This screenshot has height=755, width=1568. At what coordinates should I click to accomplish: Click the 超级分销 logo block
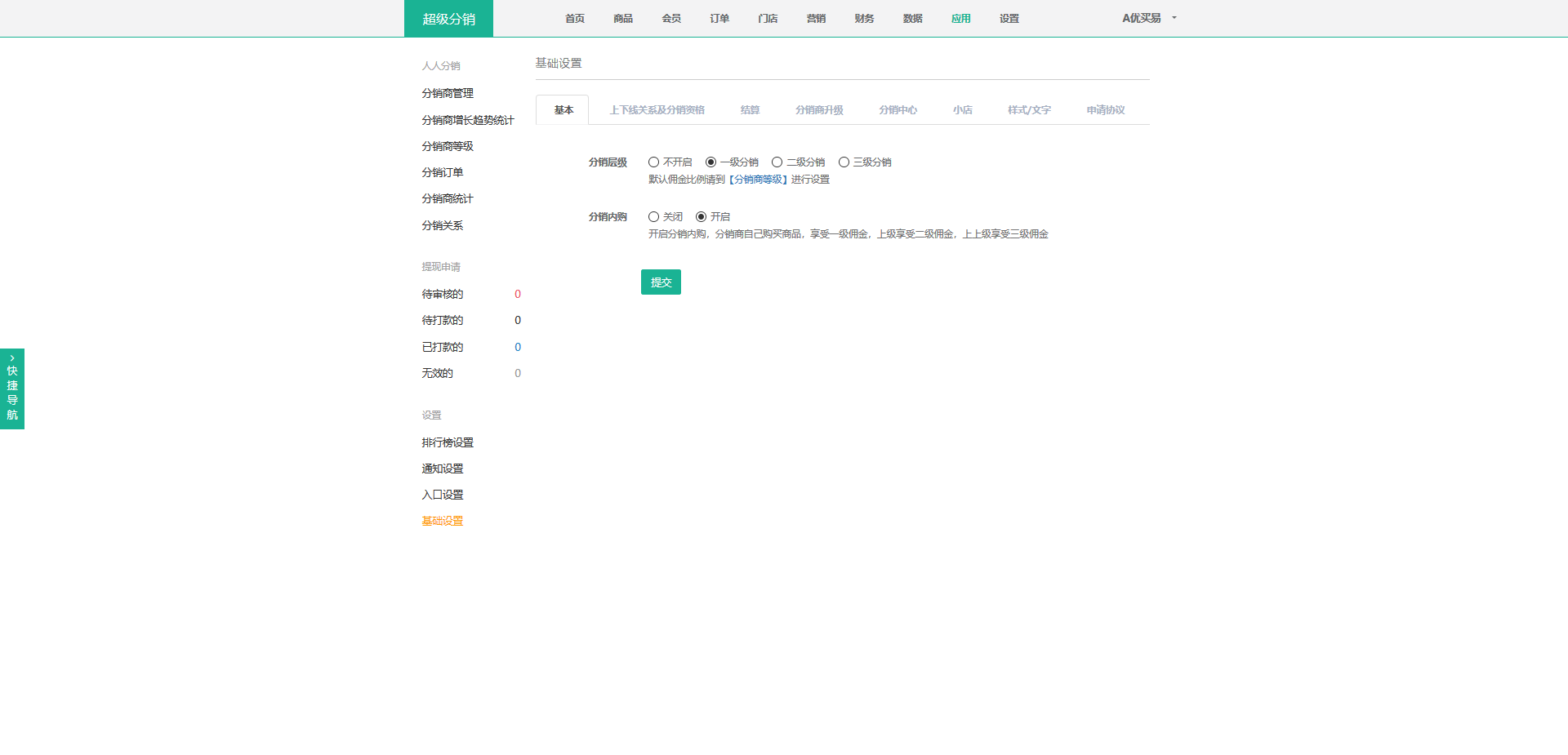[x=448, y=19]
